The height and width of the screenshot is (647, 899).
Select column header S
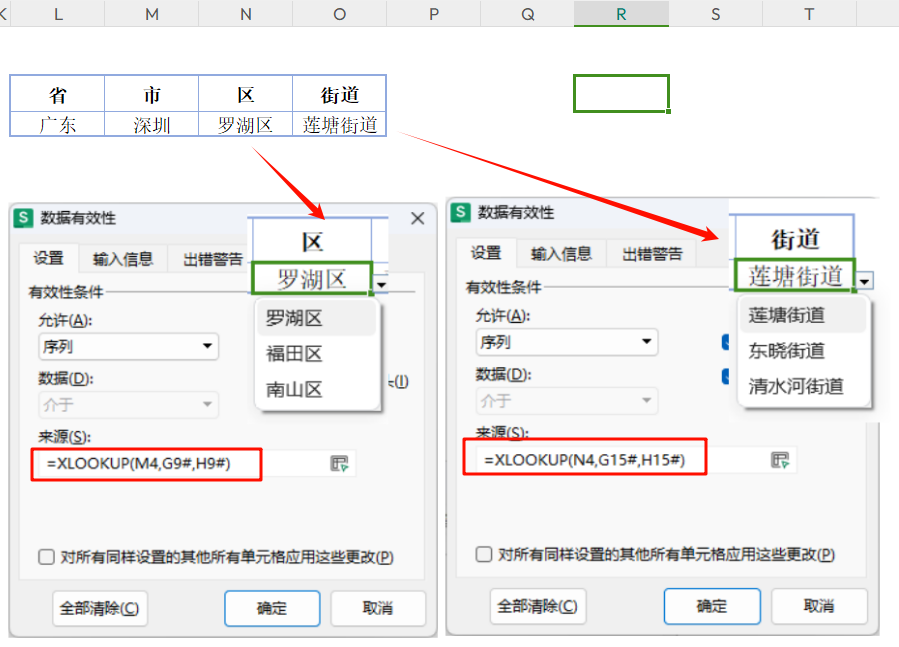(716, 14)
